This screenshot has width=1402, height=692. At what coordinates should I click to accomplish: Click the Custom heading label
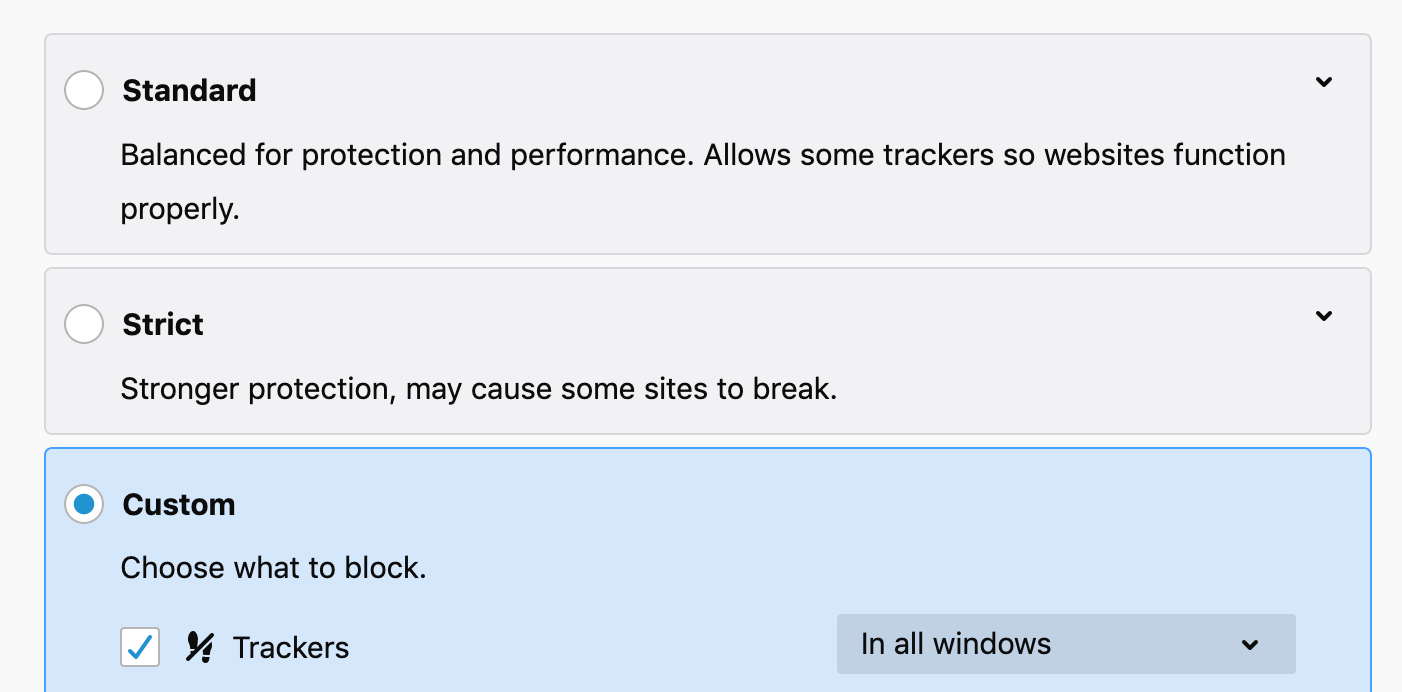click(x=179, y=505)
